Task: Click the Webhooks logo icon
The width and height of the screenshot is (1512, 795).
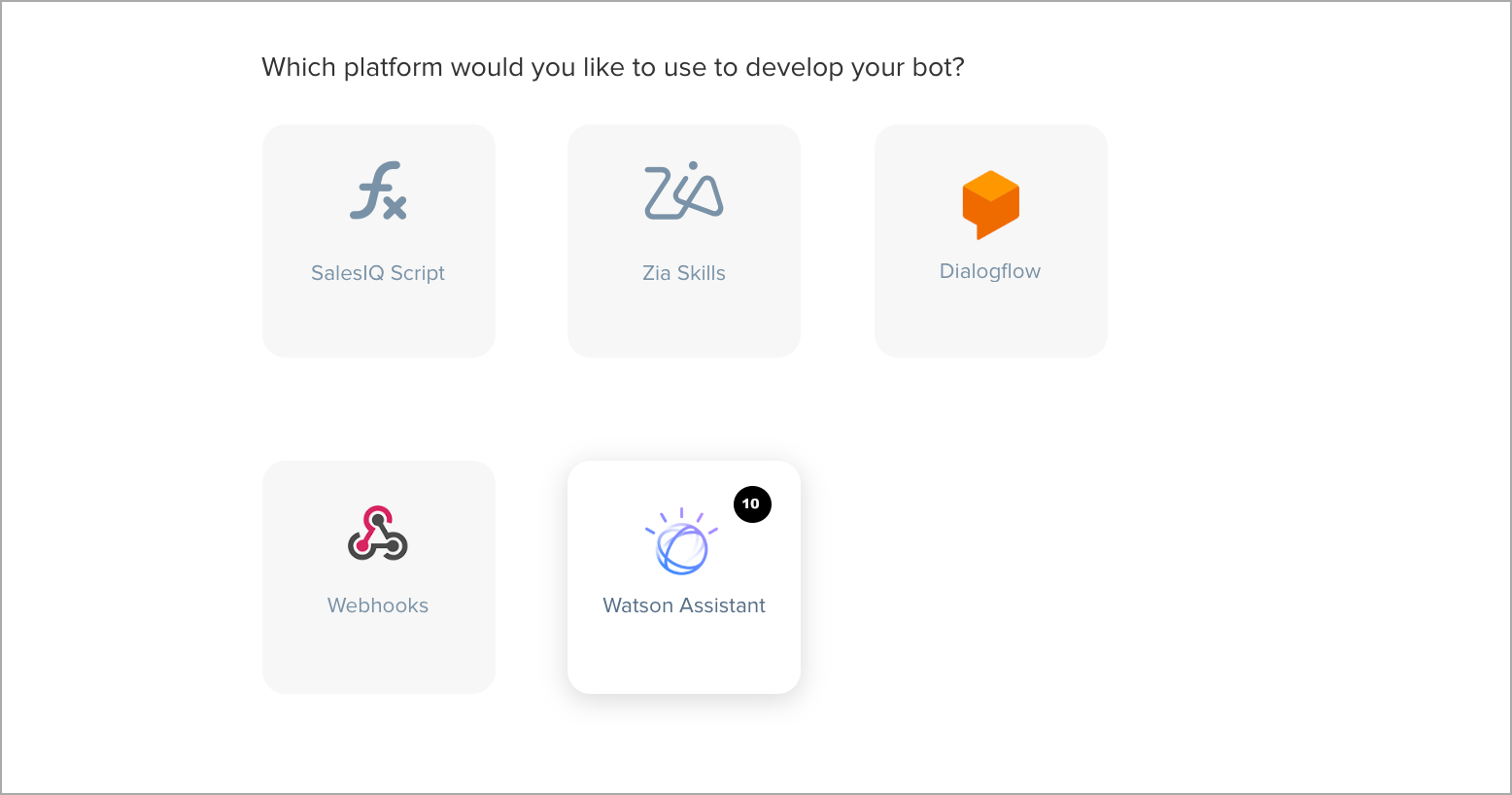Action: pyautogui.click(x=378, y=533)
